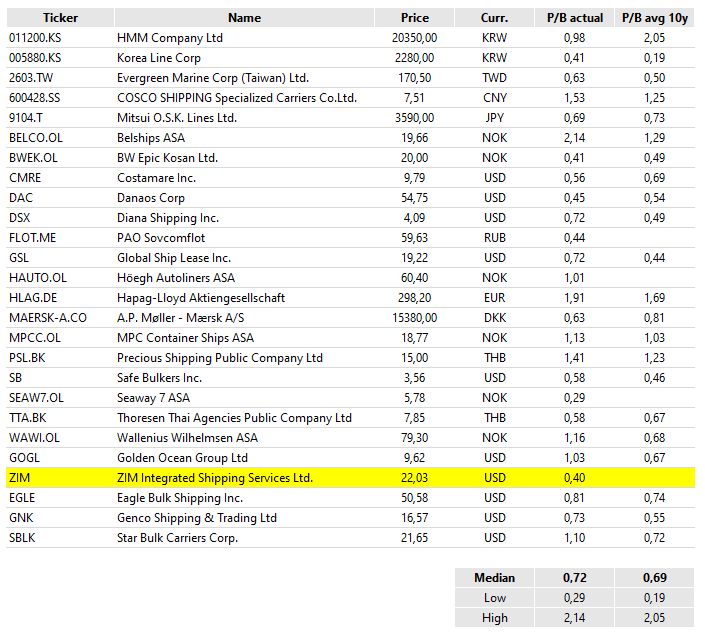Screen dimensions: 705x644
Task: Select the CNY currency cell
Action: click(x=495, y=98)
